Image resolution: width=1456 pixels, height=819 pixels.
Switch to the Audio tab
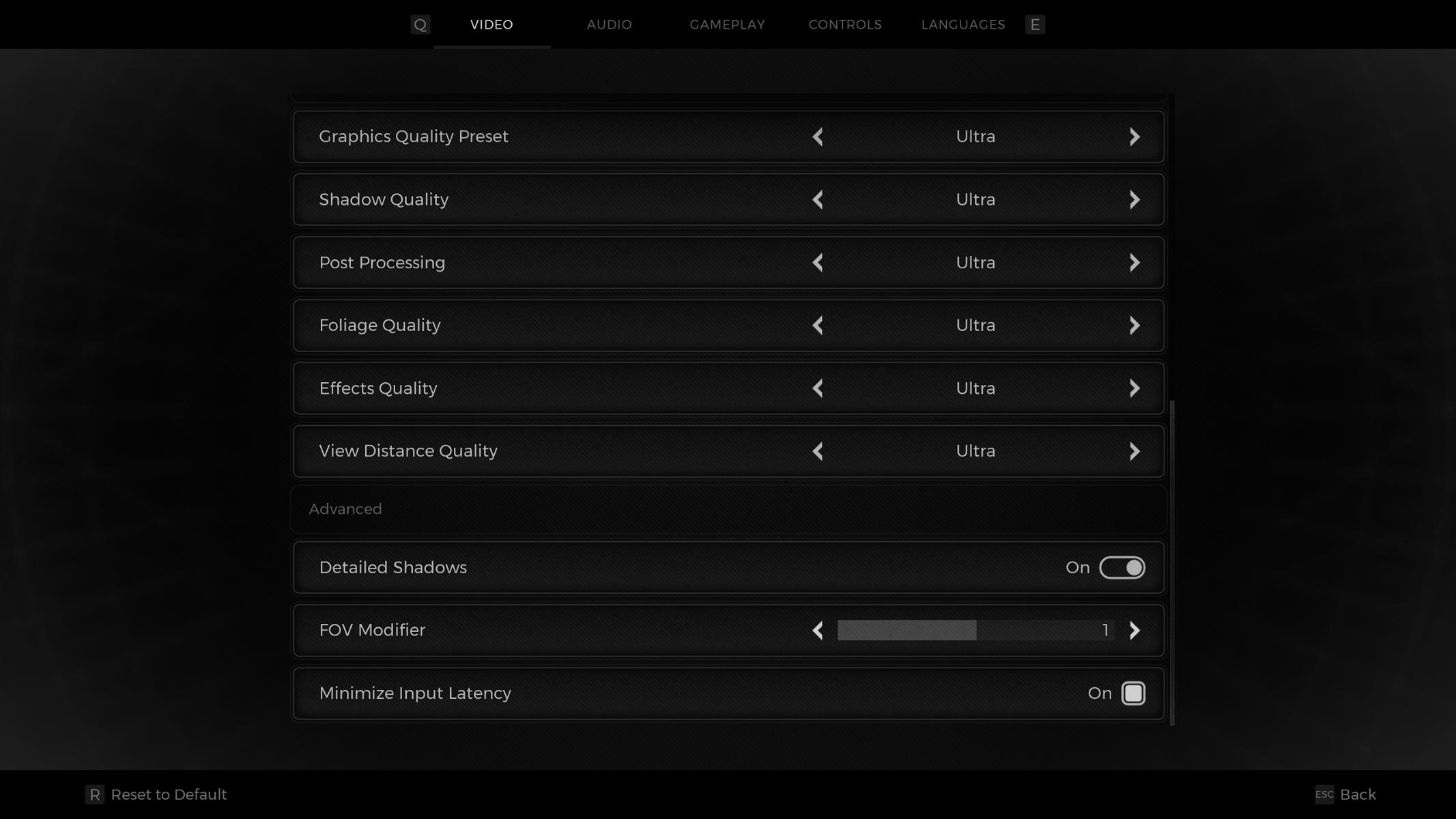point(609,25)
